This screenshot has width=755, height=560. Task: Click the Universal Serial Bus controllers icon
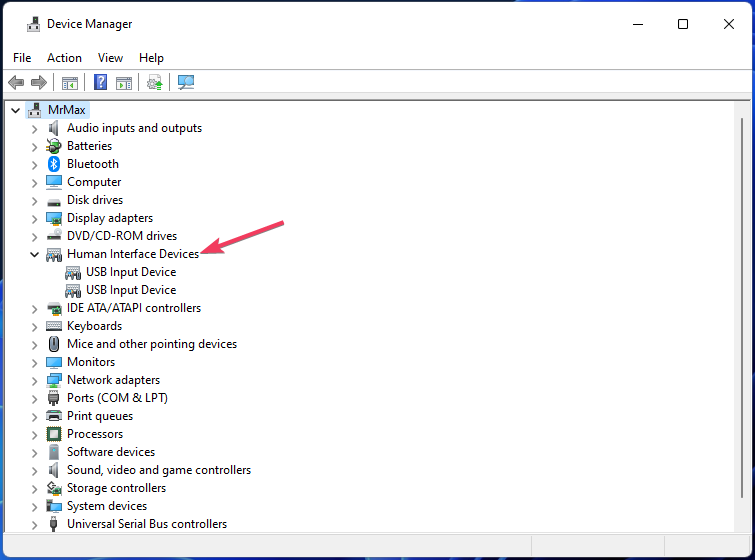point(53,524)
